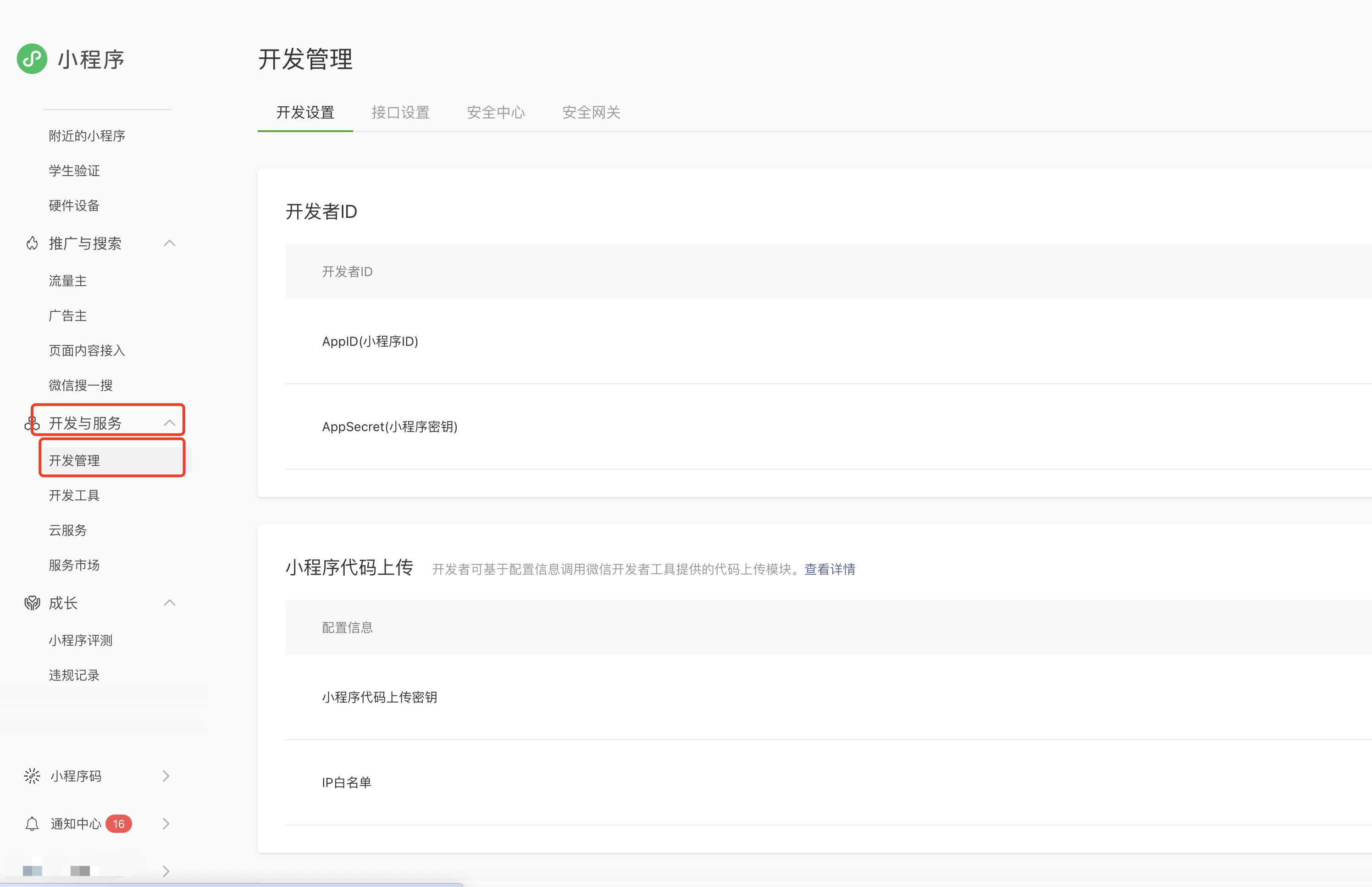
Task: Collapse the 成长 section chevron
Action: click(x=169, y=603)
